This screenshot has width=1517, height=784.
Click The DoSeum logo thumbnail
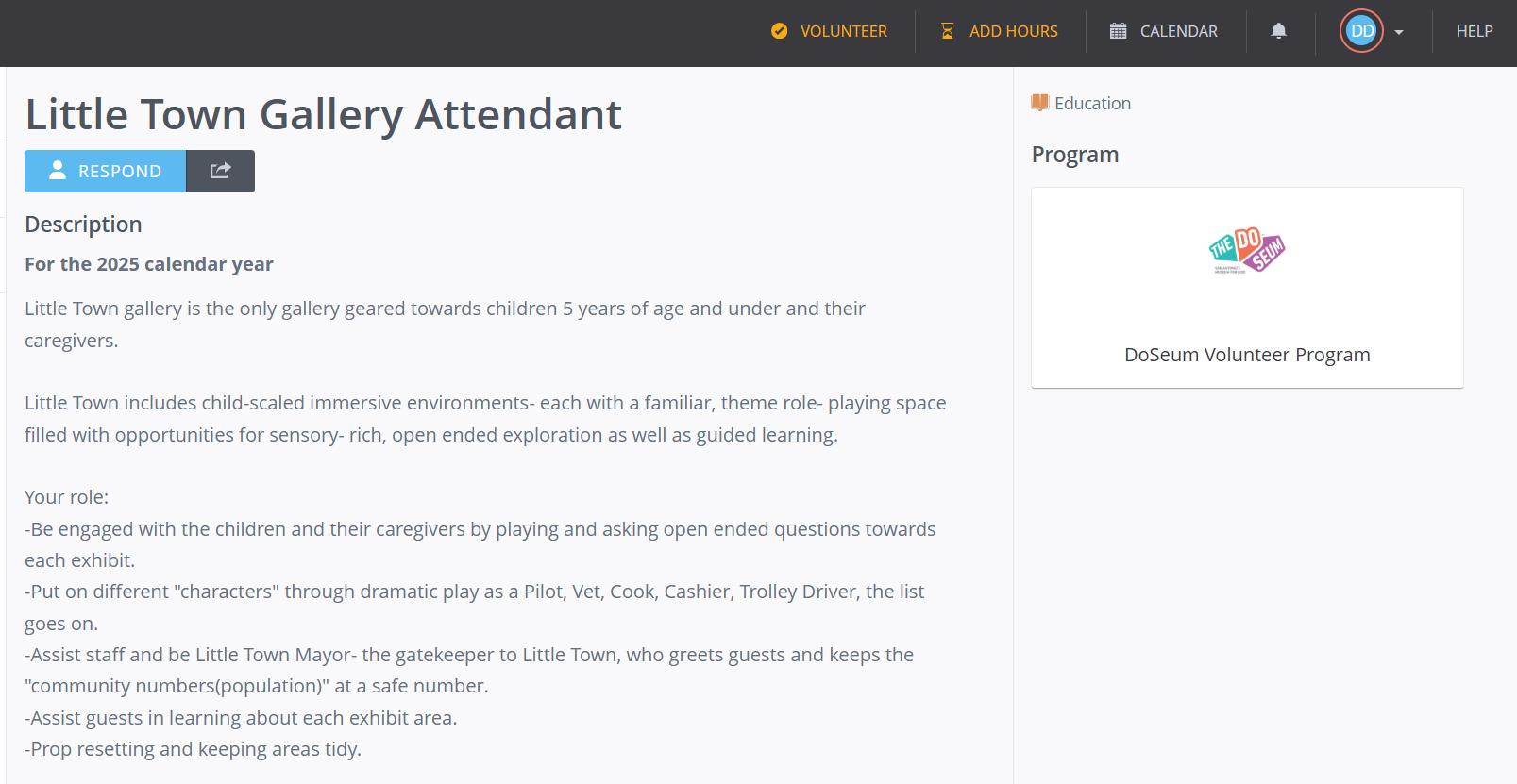coord(1247,251)
